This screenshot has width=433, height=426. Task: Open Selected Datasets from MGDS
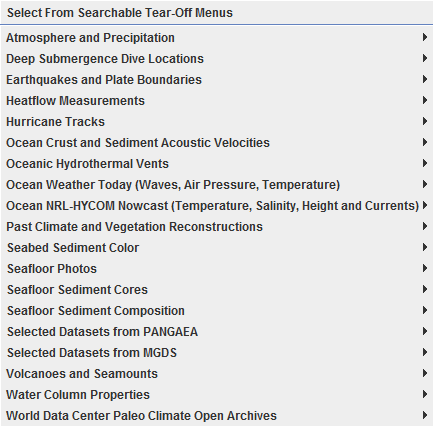(217, 352)
